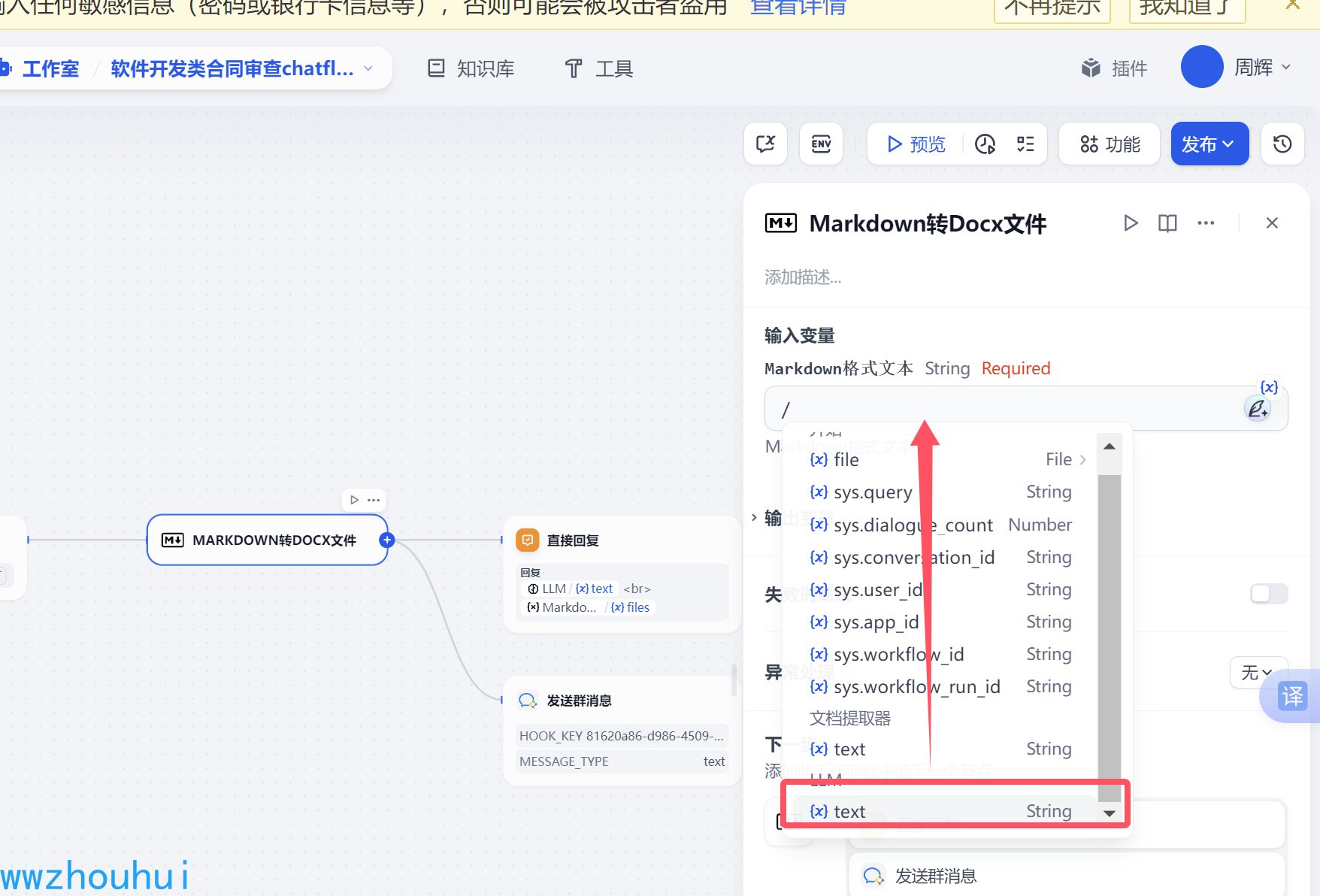Click the floating 译 translate button

click(1292, 696)
